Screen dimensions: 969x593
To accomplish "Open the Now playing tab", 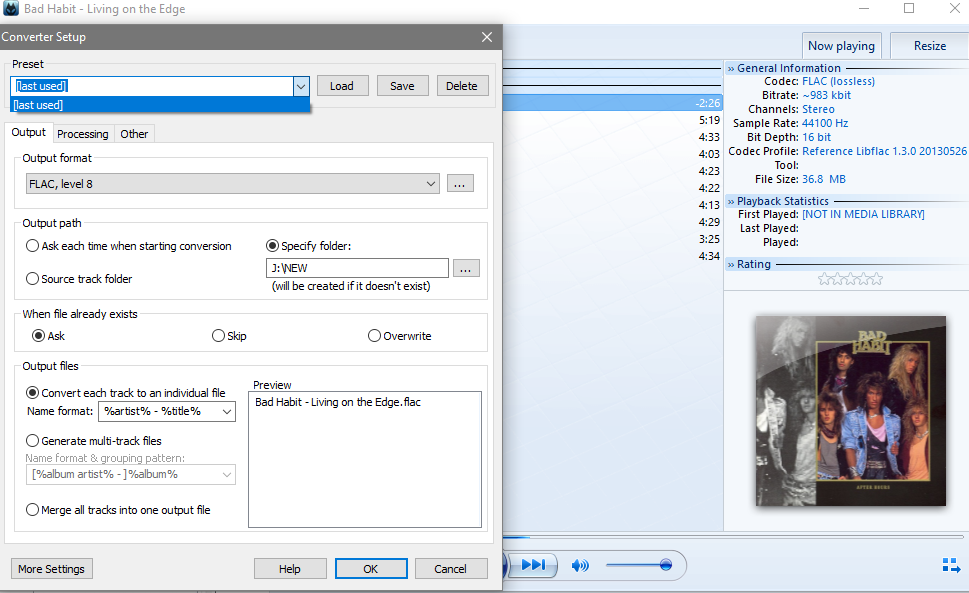I will 841,46.
